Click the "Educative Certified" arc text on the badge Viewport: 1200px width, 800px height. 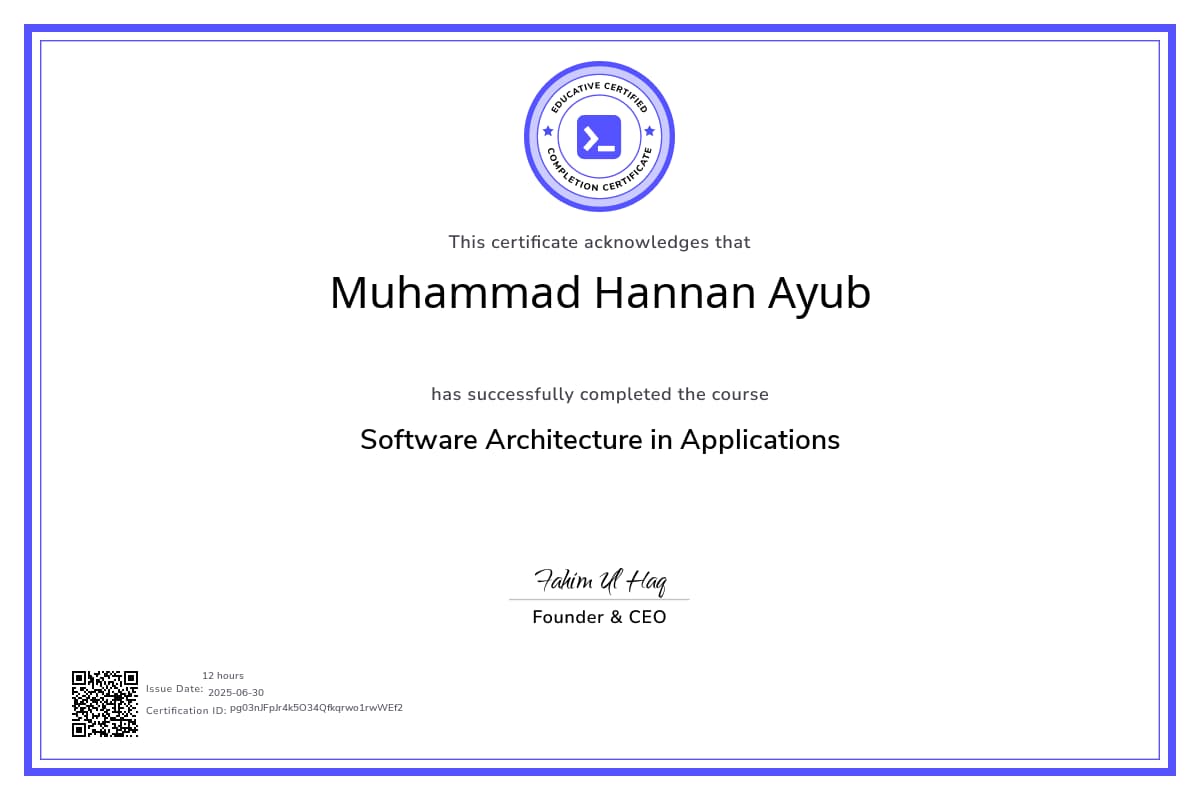coord(599,91)
